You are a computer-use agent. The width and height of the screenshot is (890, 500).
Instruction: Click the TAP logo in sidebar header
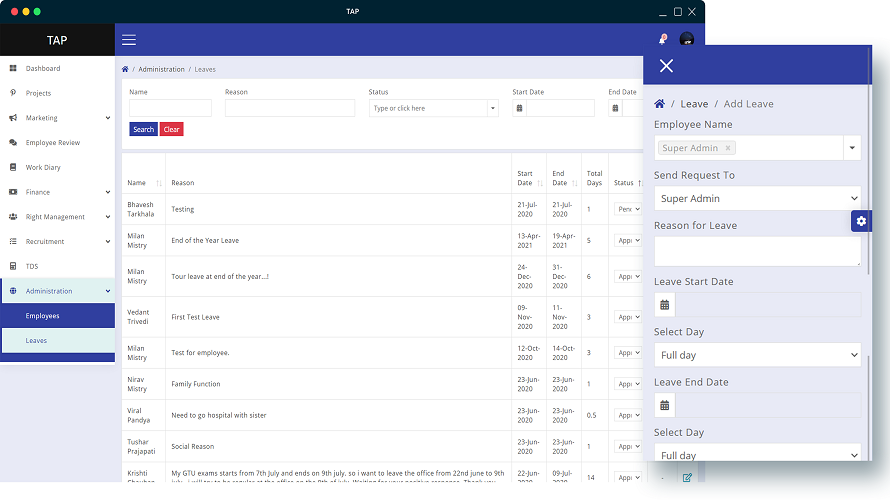[57, 40]
